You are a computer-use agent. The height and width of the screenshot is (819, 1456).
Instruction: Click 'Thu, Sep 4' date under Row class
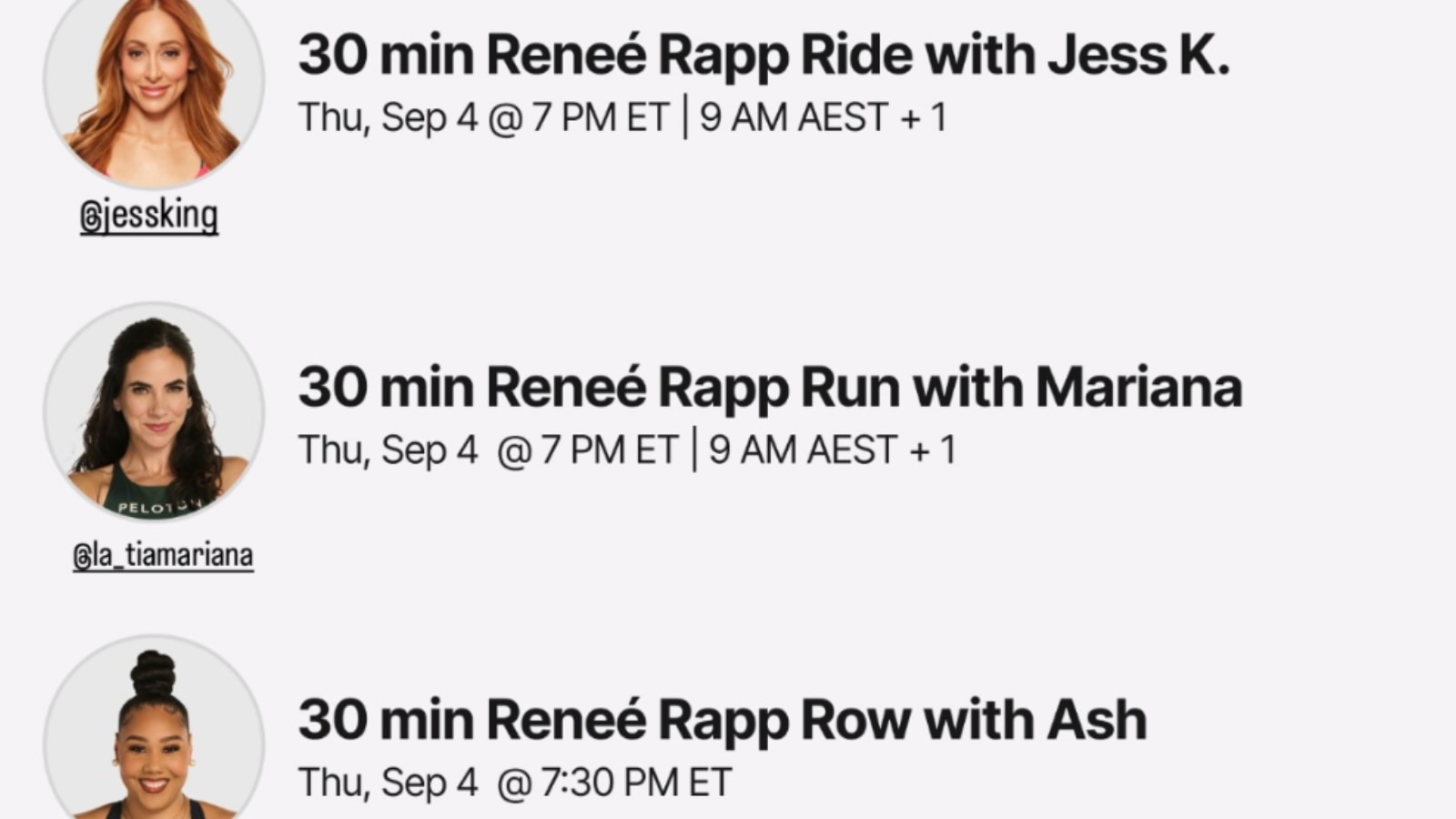[388, 783]
